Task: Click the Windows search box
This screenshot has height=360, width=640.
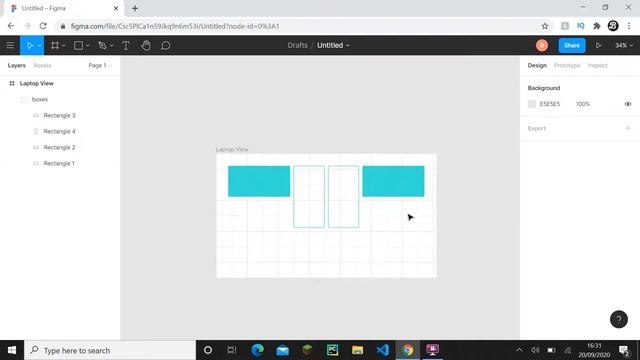Action: pyautogui.click(x=110, y=350)
